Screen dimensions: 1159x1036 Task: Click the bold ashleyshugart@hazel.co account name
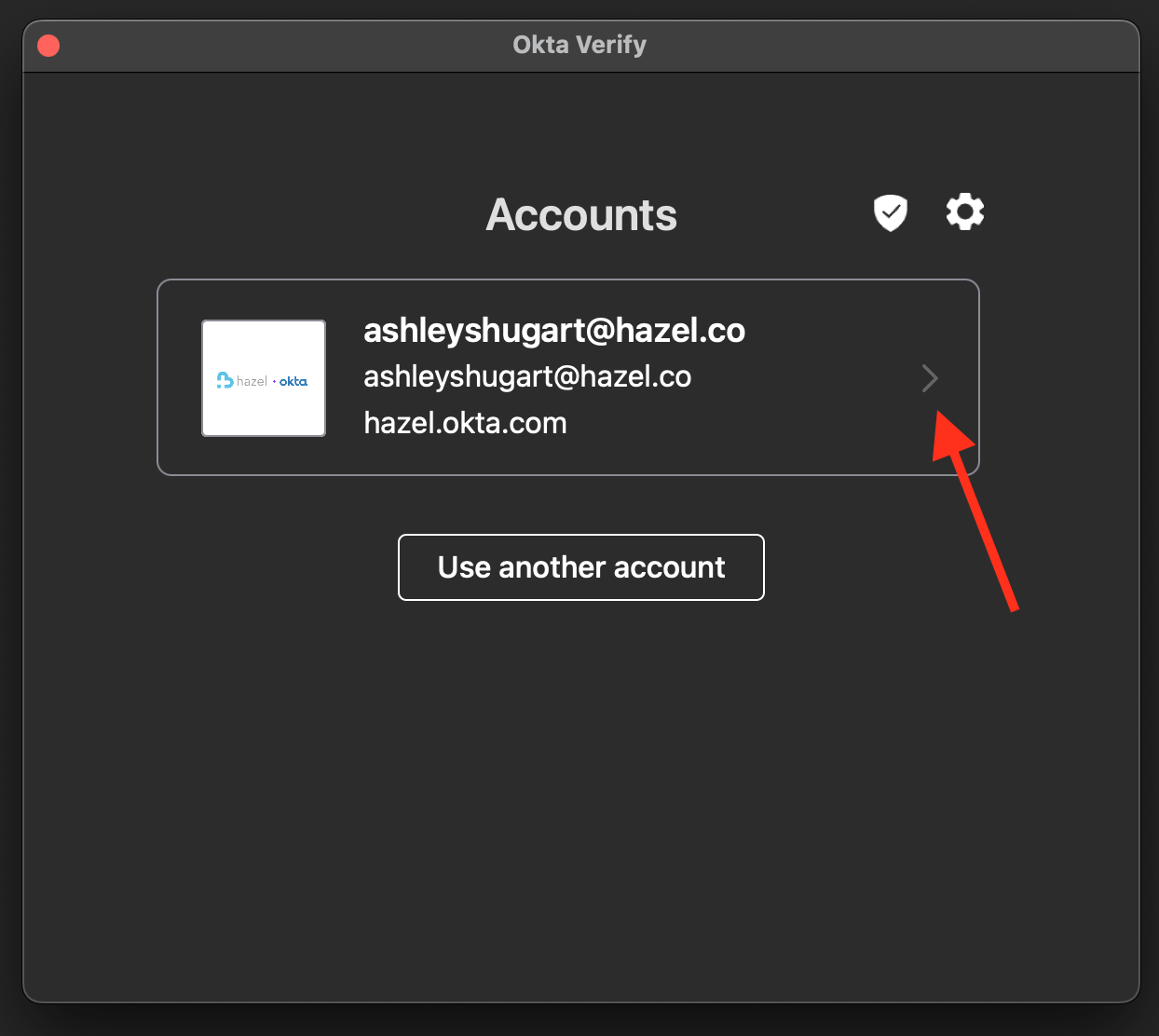click(x=553, y=331)
